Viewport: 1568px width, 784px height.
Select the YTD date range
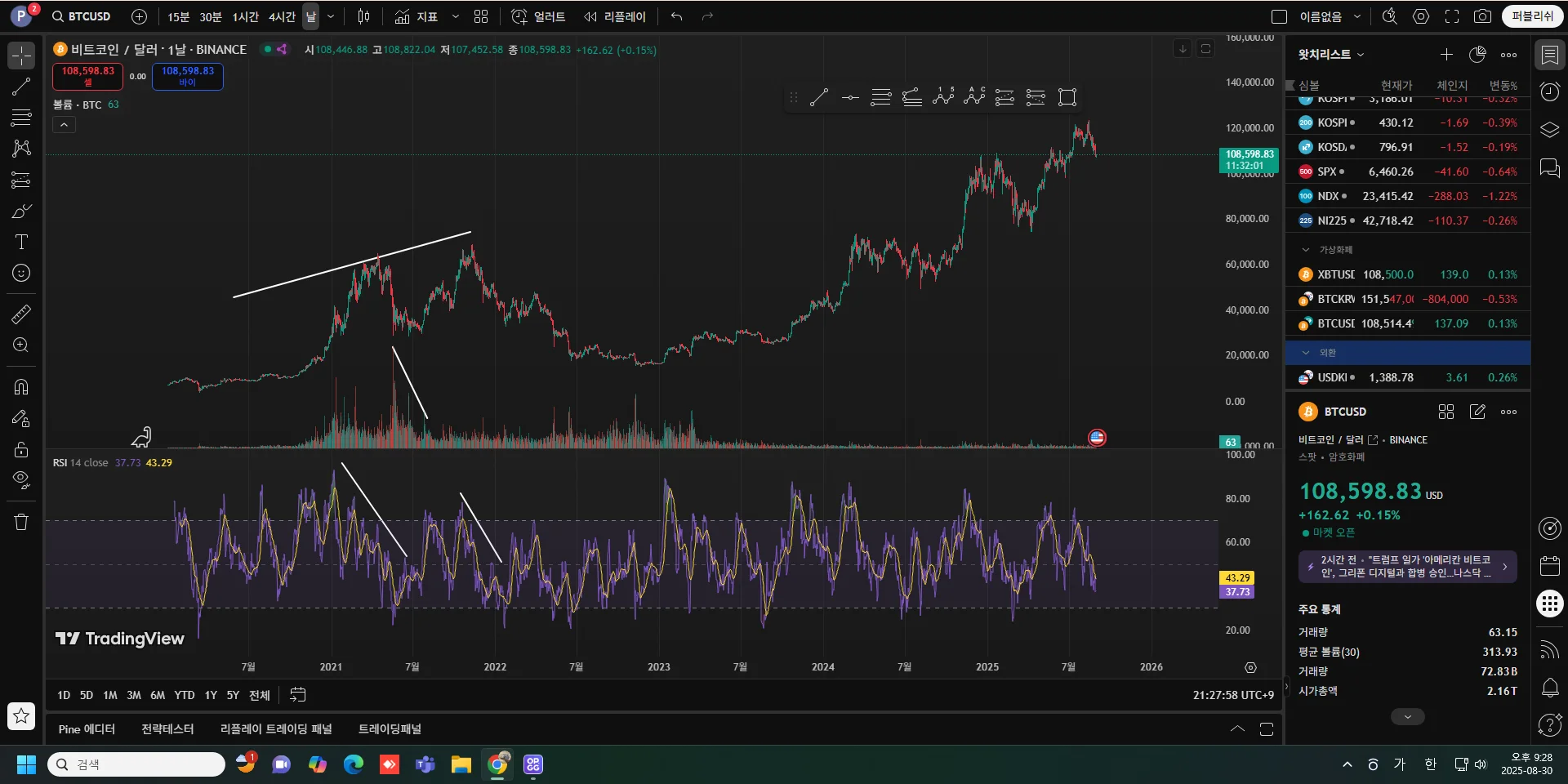(x=185, y=695)
